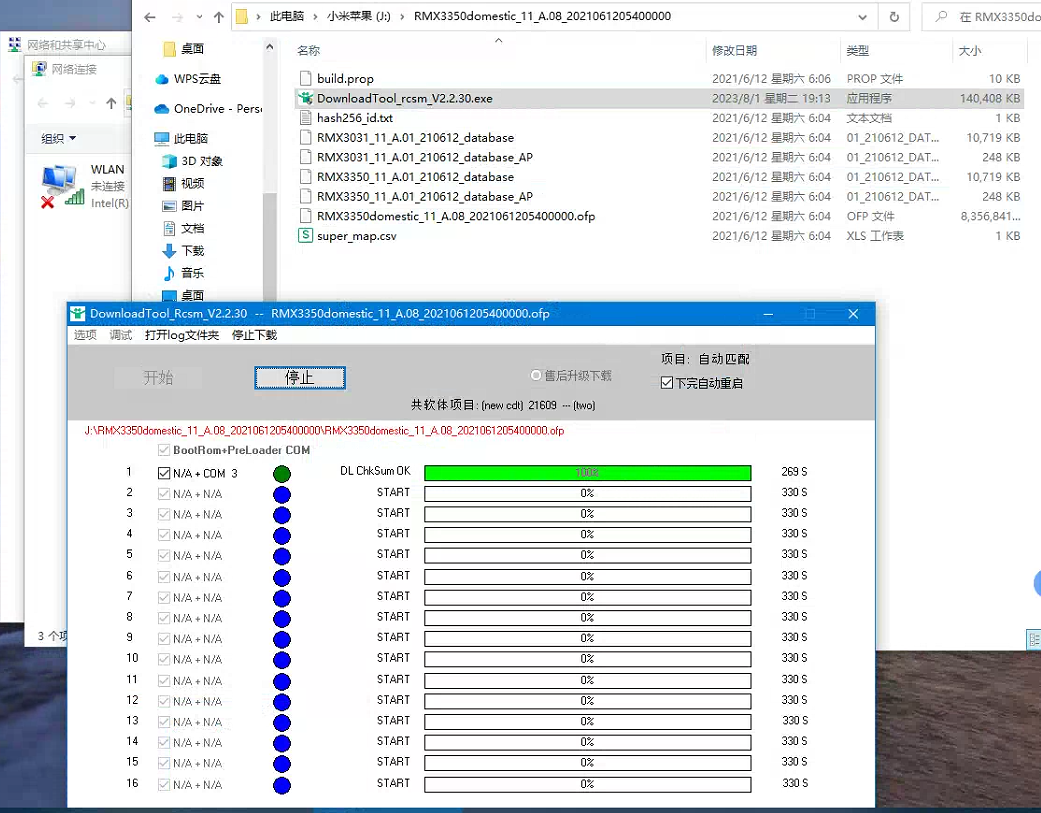Toggle the port 2 N/A + N/A checkbox

[164, 494]
